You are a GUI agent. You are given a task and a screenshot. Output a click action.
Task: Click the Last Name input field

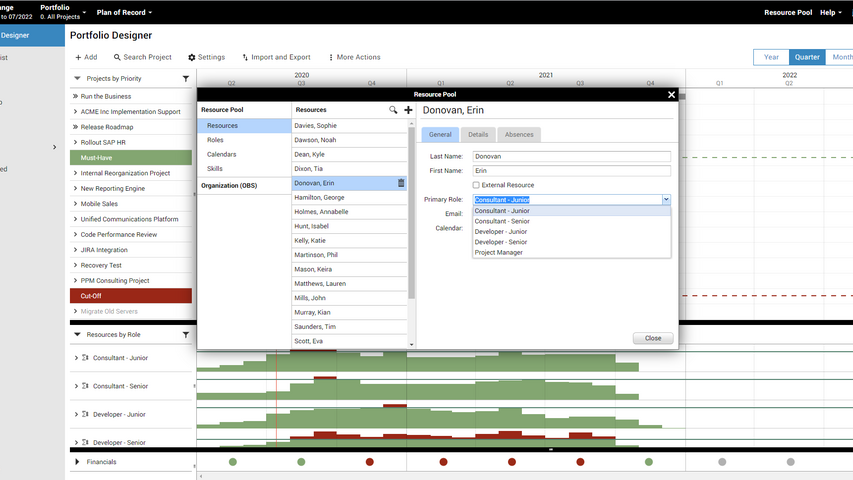point(570,157)
